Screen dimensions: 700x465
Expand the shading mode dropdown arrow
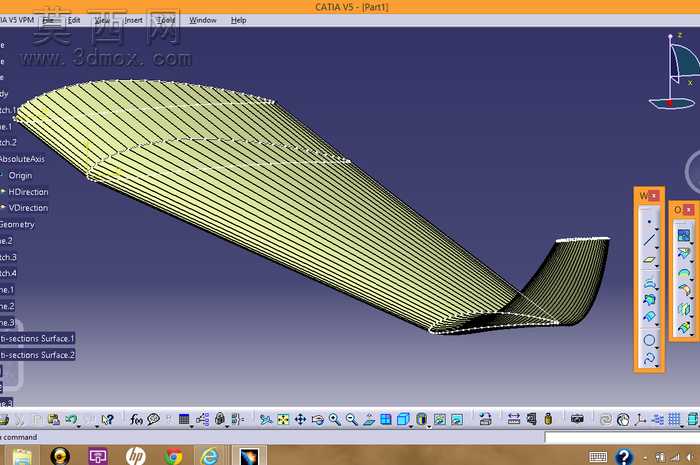[429, 426]
